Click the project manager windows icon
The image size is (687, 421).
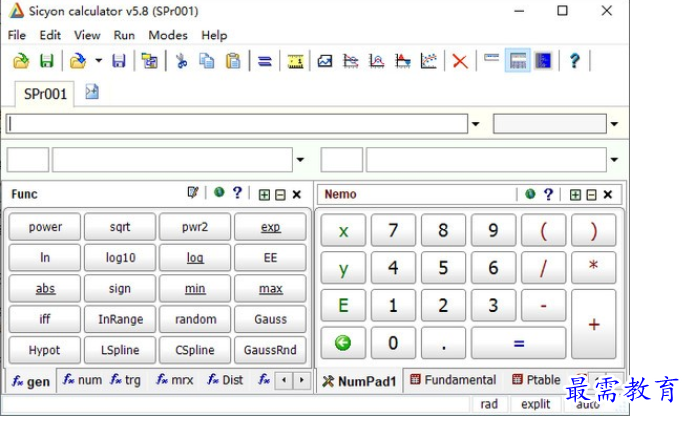(x=149, y=61)
